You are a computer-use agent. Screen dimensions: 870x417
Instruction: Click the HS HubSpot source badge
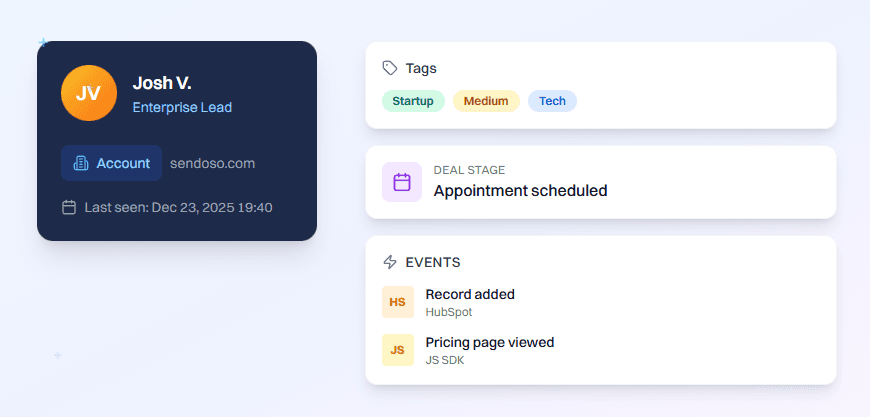397,302
